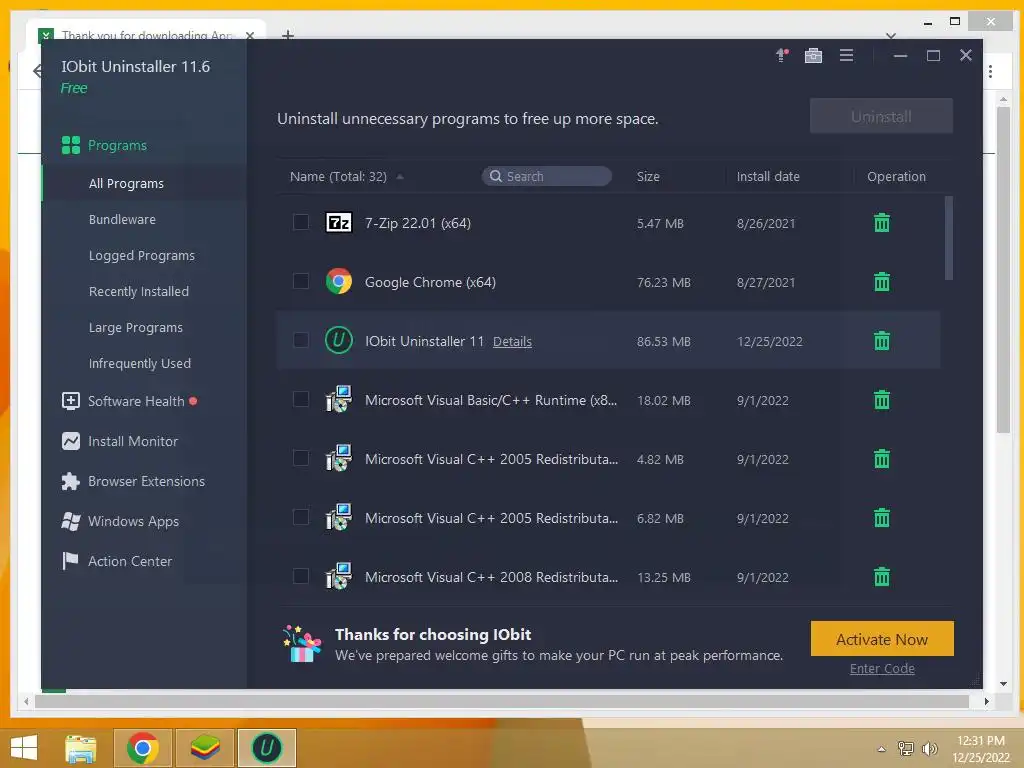1024x768 pixels.
Task: Sort programs by Size column
Action: [x=648, y=176]
